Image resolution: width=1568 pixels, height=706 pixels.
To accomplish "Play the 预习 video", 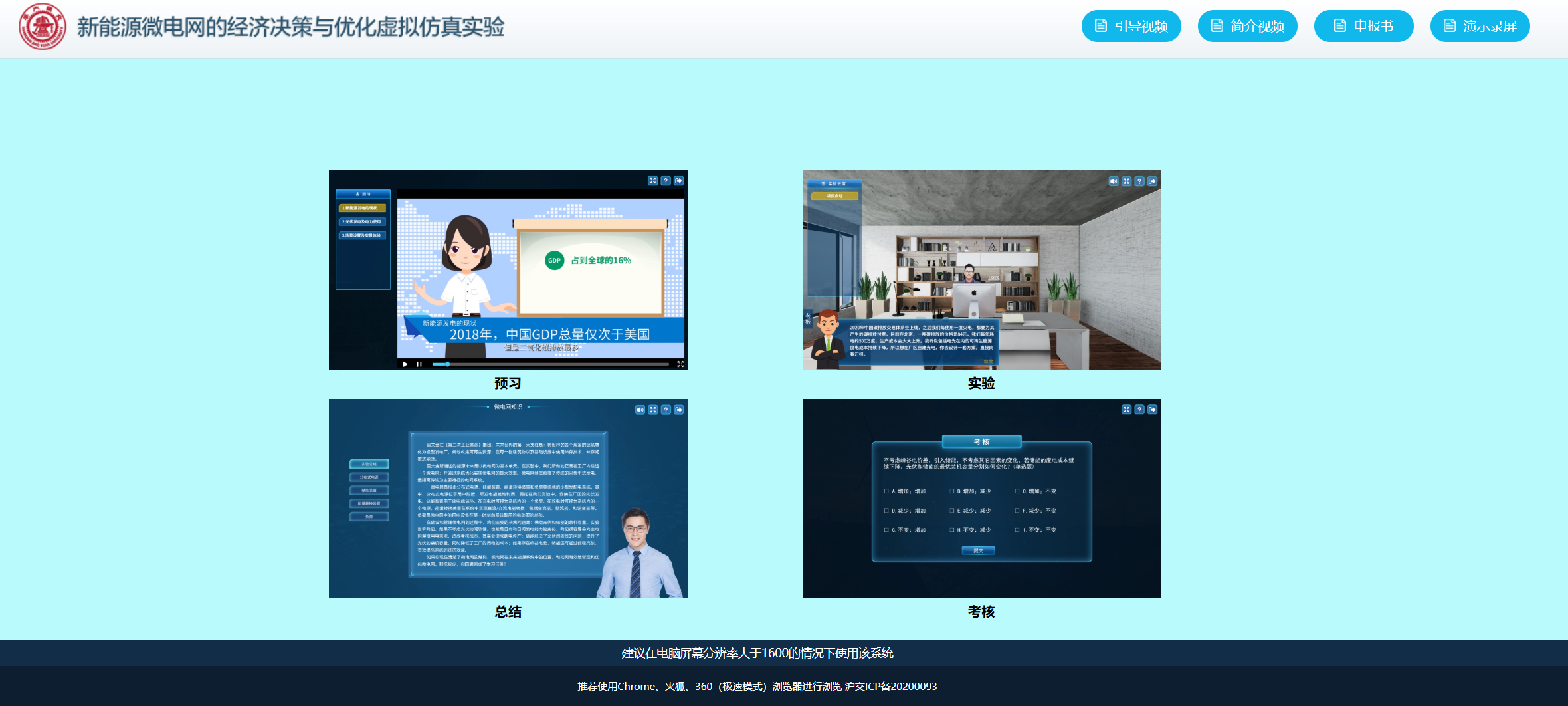I will pyautogui.click(x=405, y=364).
